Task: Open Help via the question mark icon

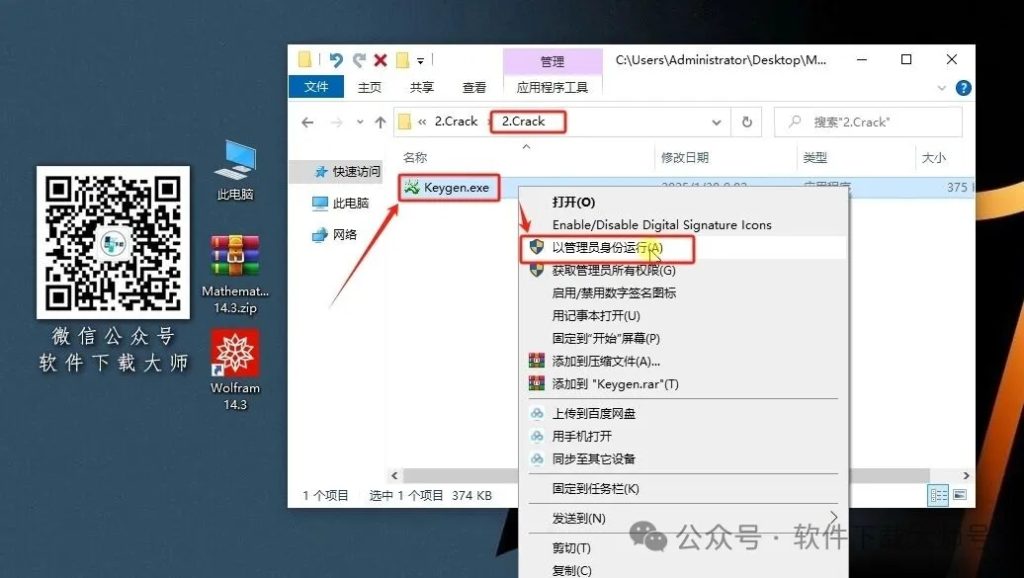Action: 962,87
